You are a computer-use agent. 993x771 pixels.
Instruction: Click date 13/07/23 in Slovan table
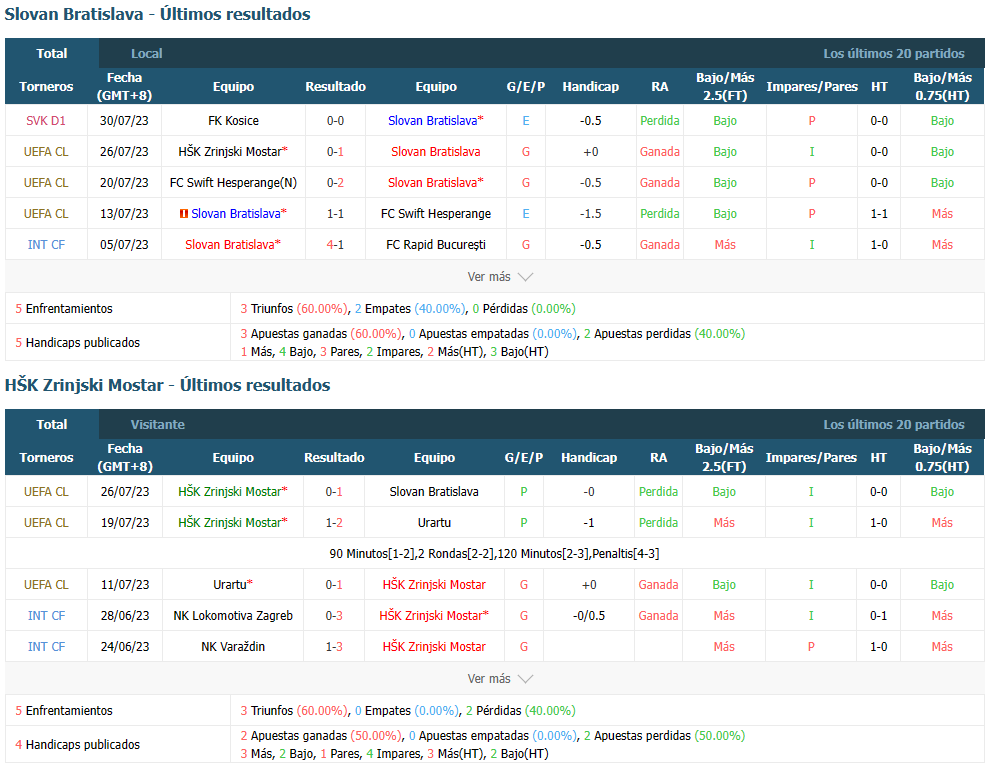tap(124, 213)
